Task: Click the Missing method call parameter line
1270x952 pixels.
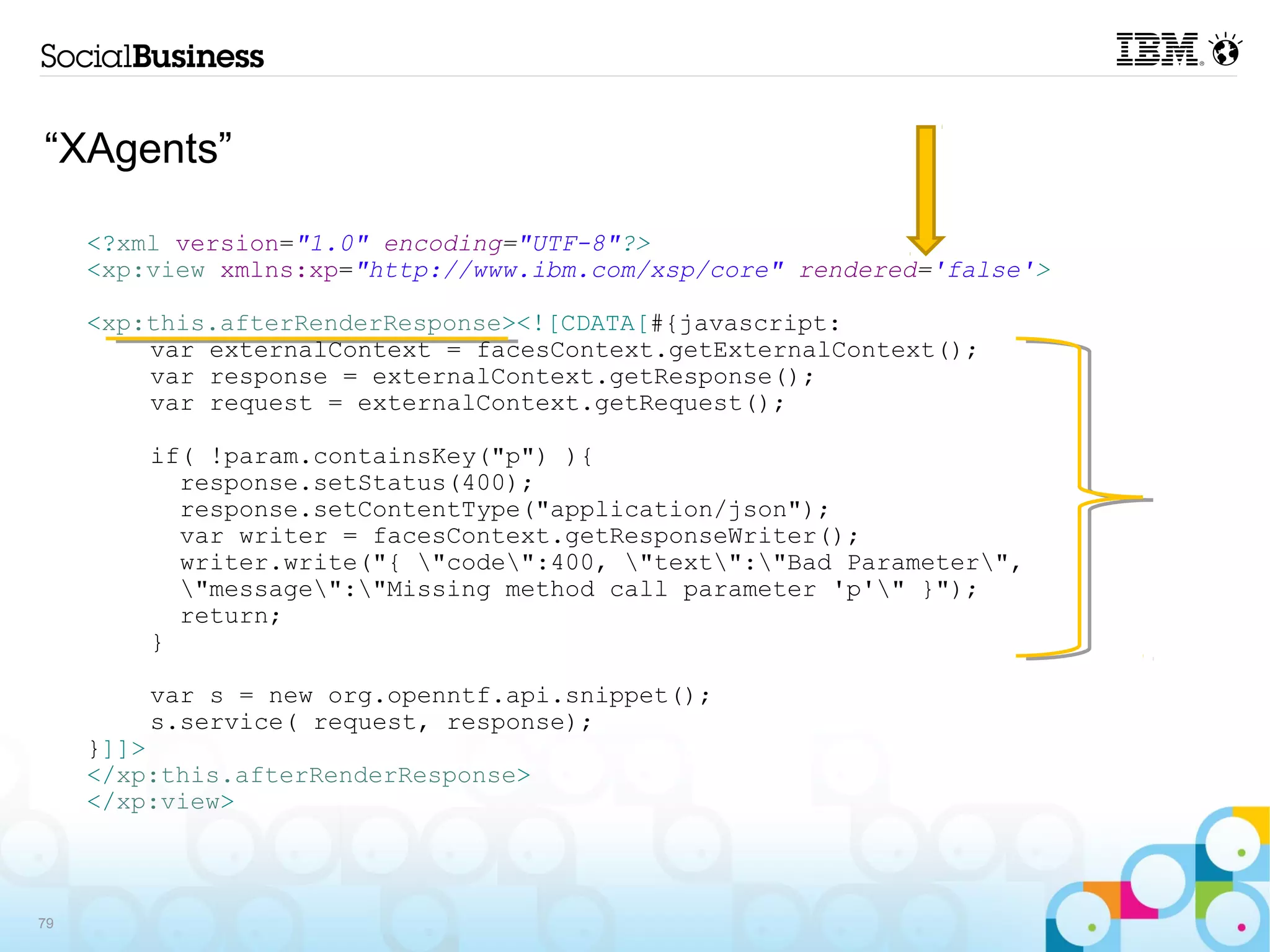Action: pos(579,590)
